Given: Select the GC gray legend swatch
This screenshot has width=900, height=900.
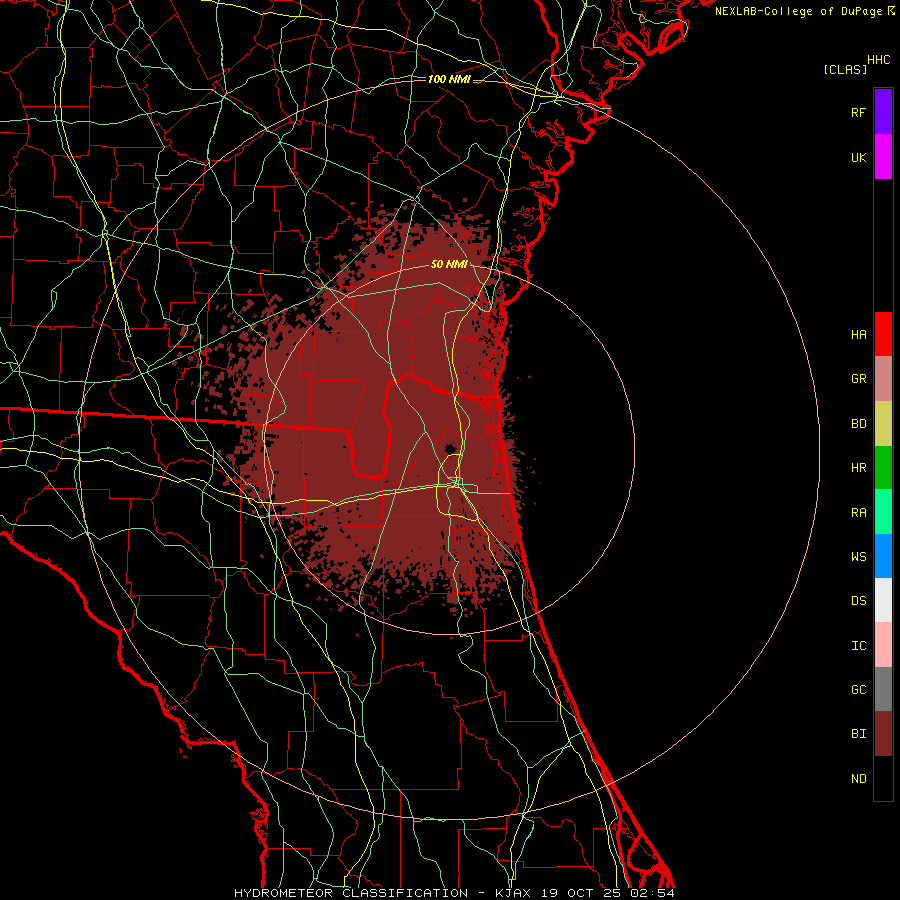Looking at the screenshot, I should 883,689.
